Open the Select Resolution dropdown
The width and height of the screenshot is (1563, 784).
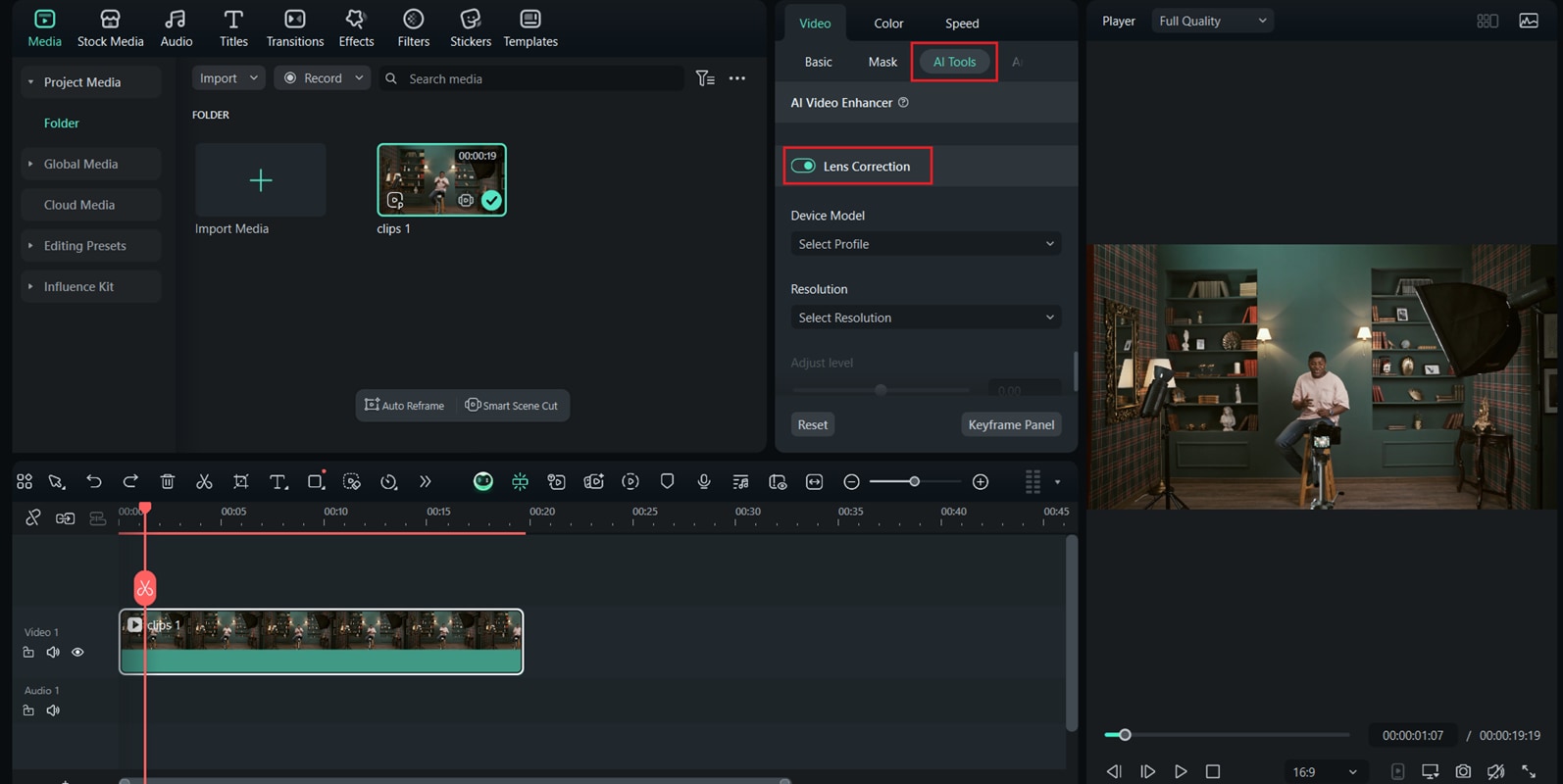(x=926, y=318)
